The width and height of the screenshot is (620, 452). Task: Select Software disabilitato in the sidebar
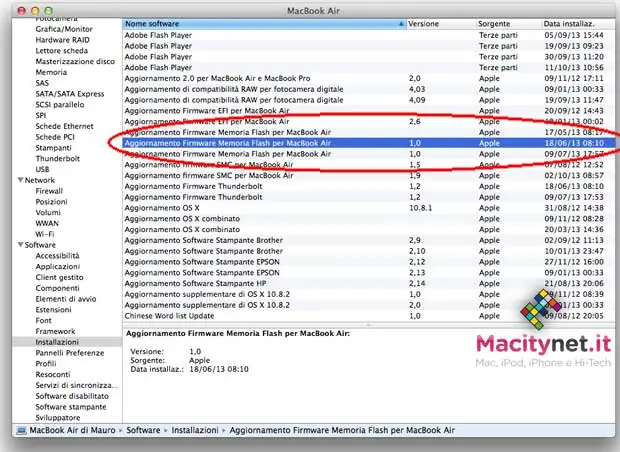(72, 396)
